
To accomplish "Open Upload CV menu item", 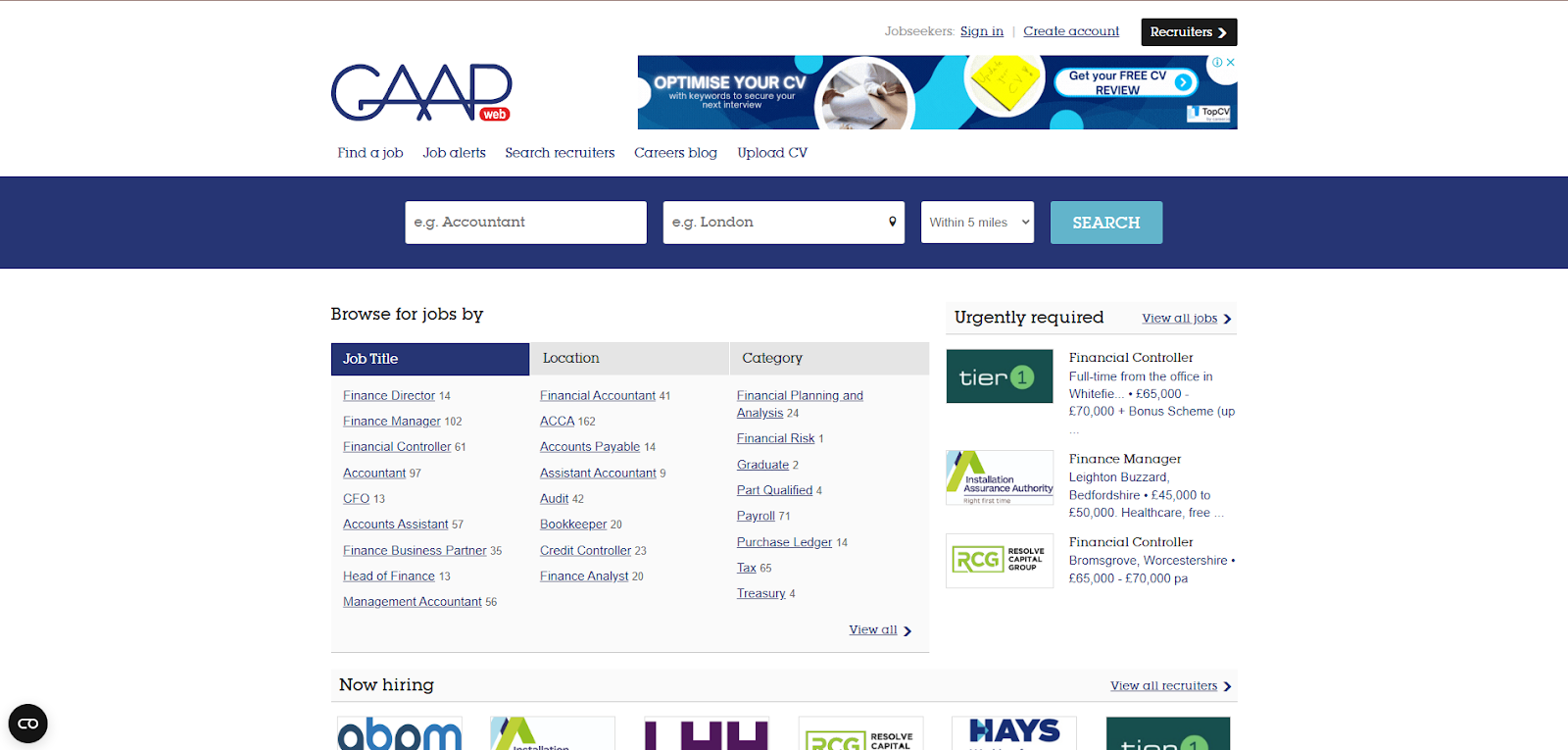I will click(x=772, y=153).
